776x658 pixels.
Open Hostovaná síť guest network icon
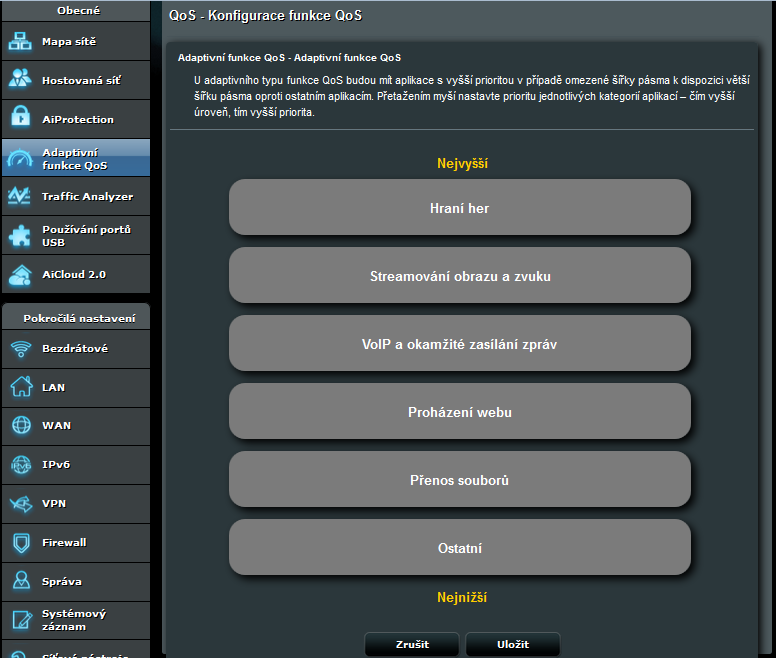click(x=21, y=79)
